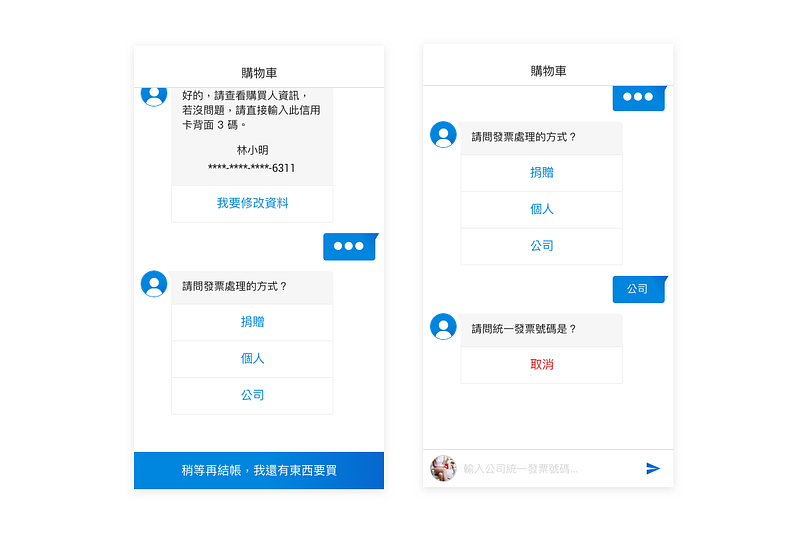Screen dimensions: 800x533
Task: Click the user photo avatar beside input field
Action: pos(443,468)
